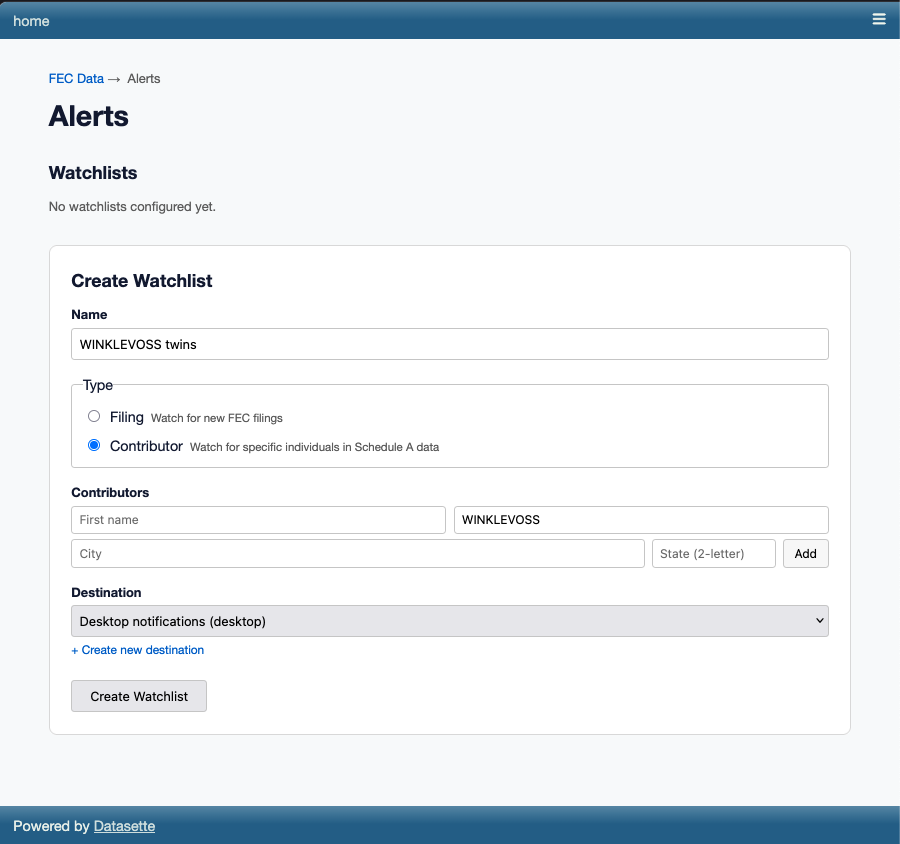The image size is (900, 844).
Task: Open the Datasette link in footer
Action: 124,826
